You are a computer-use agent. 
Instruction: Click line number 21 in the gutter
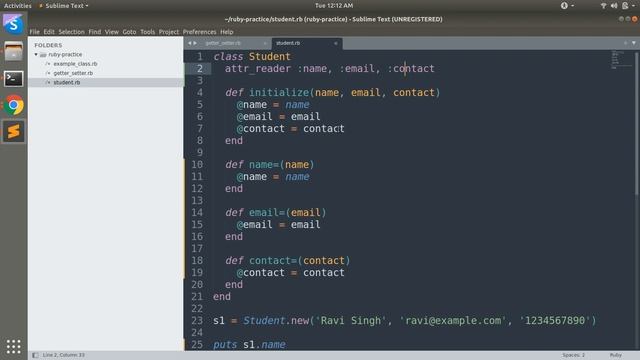(x=197, y=296)
